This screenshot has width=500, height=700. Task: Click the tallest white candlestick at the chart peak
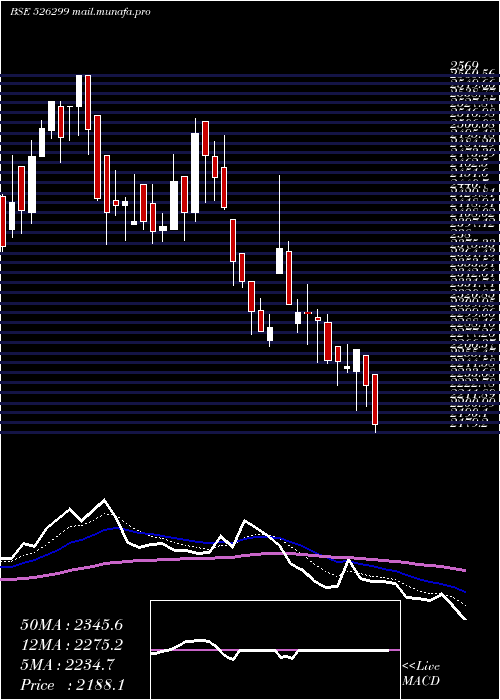click(79, 91)
